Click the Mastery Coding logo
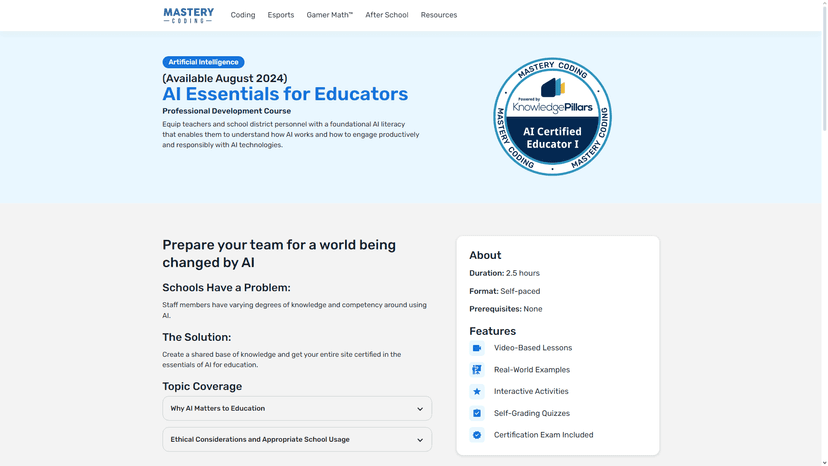The width and height of the screenshot is (828, 466). pyautogui.click(x=189, y=15)
